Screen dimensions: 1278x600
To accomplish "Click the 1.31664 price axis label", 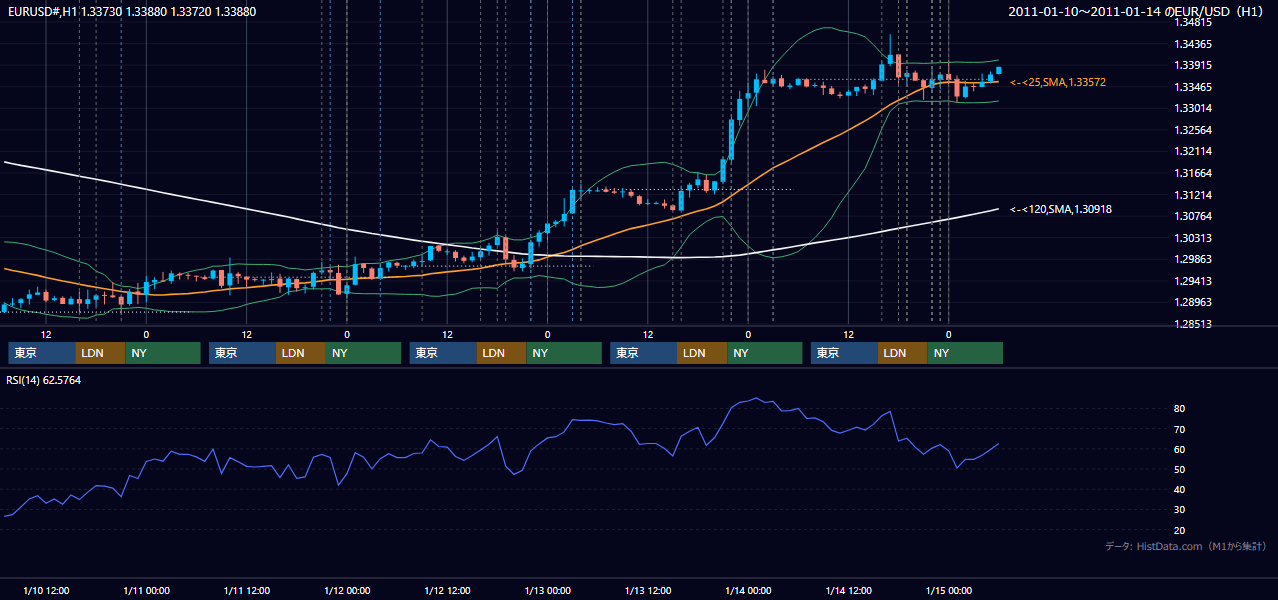I will (1193, 173).
